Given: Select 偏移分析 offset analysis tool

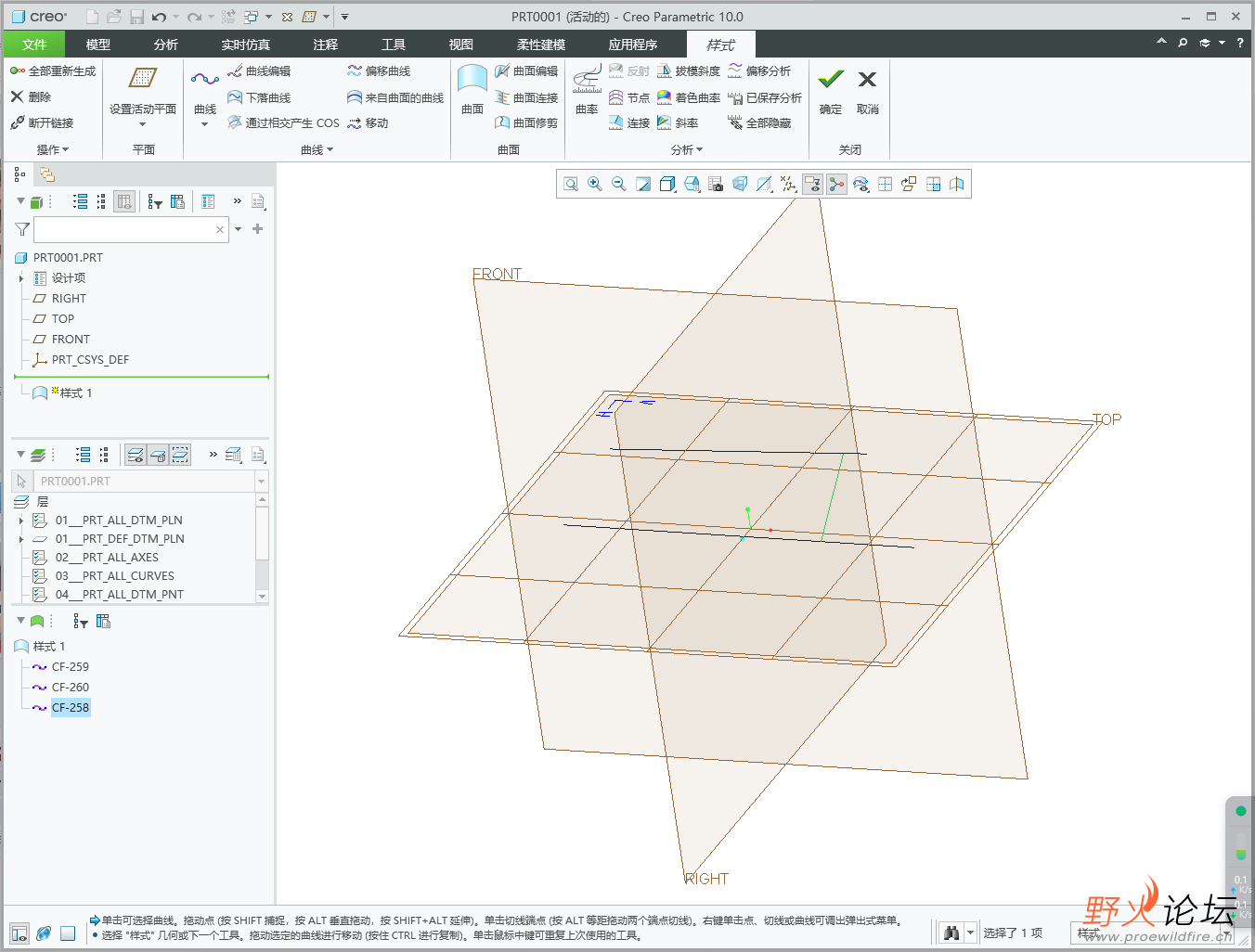Looking at the screenshot, I should click(x=759, y=71).
